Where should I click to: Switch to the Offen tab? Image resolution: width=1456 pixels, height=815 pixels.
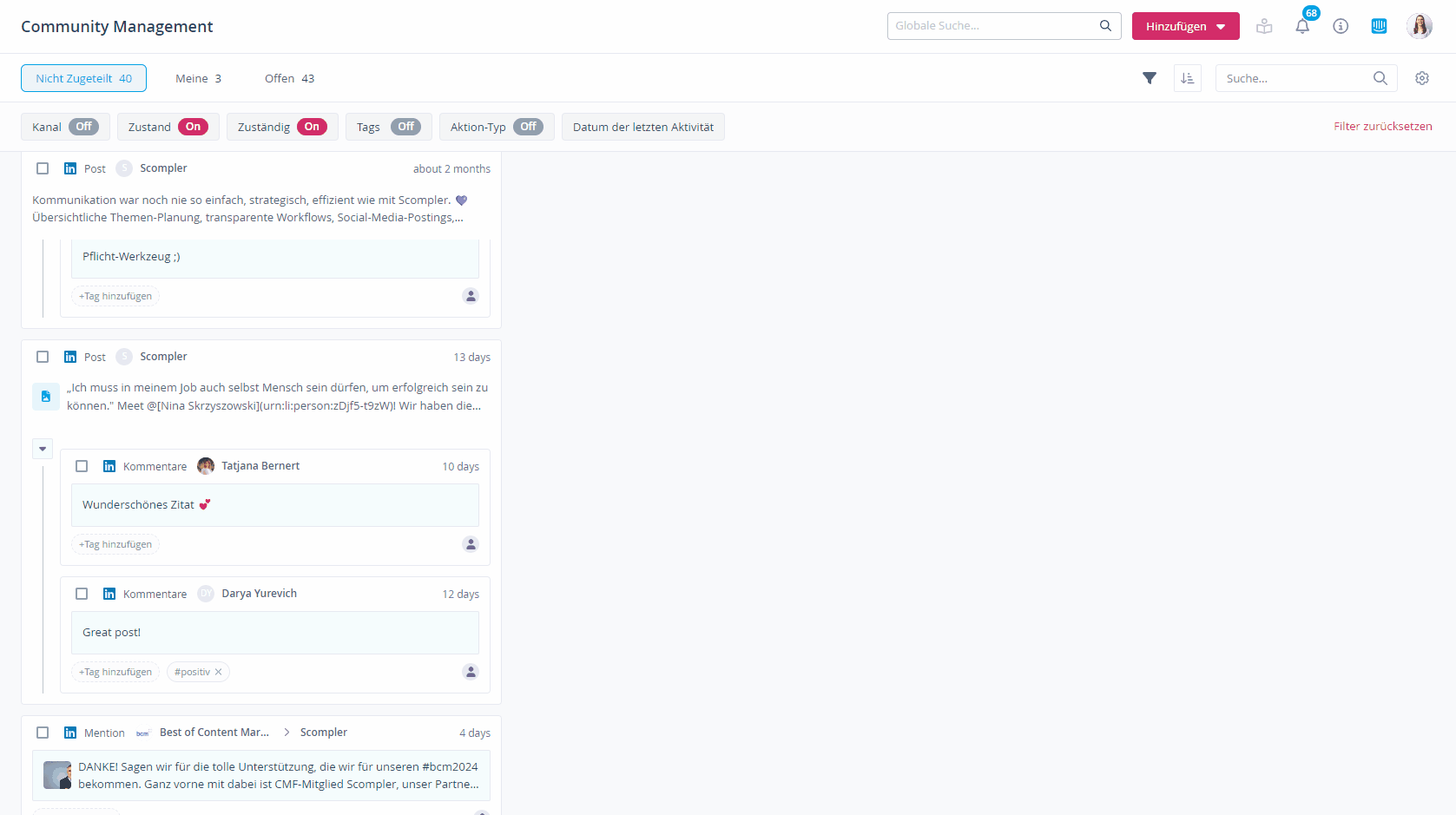click(289, 78)
